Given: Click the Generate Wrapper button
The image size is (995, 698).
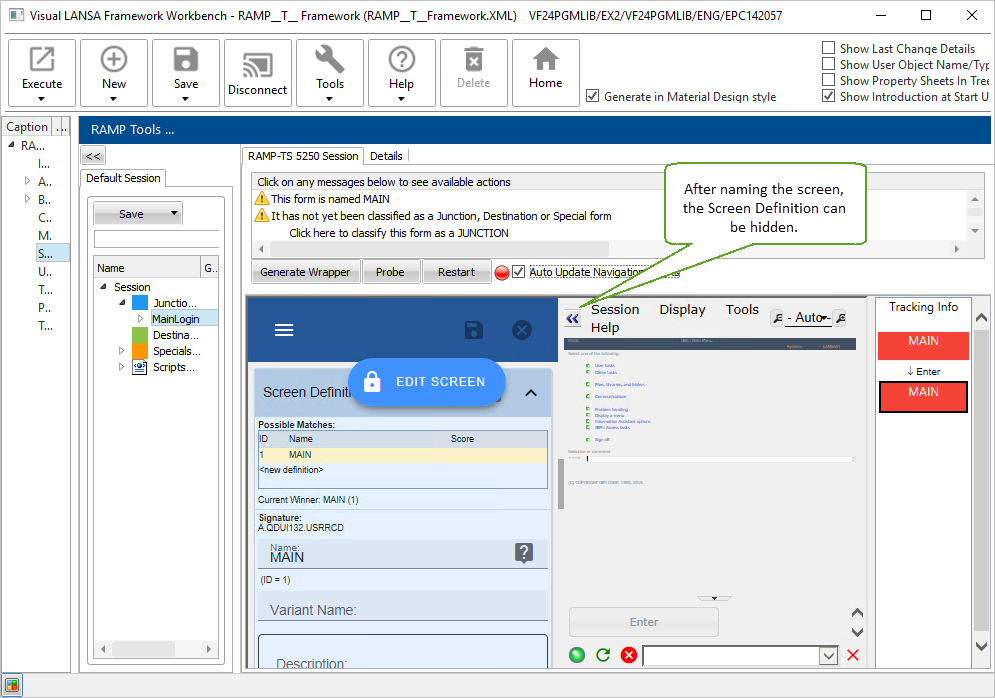Looking at the screenshot, I should (305, 272).
